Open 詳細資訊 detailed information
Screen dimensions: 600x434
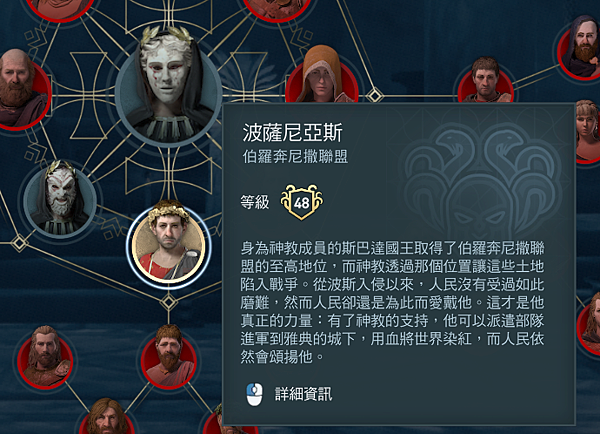(x=303, y=394)
